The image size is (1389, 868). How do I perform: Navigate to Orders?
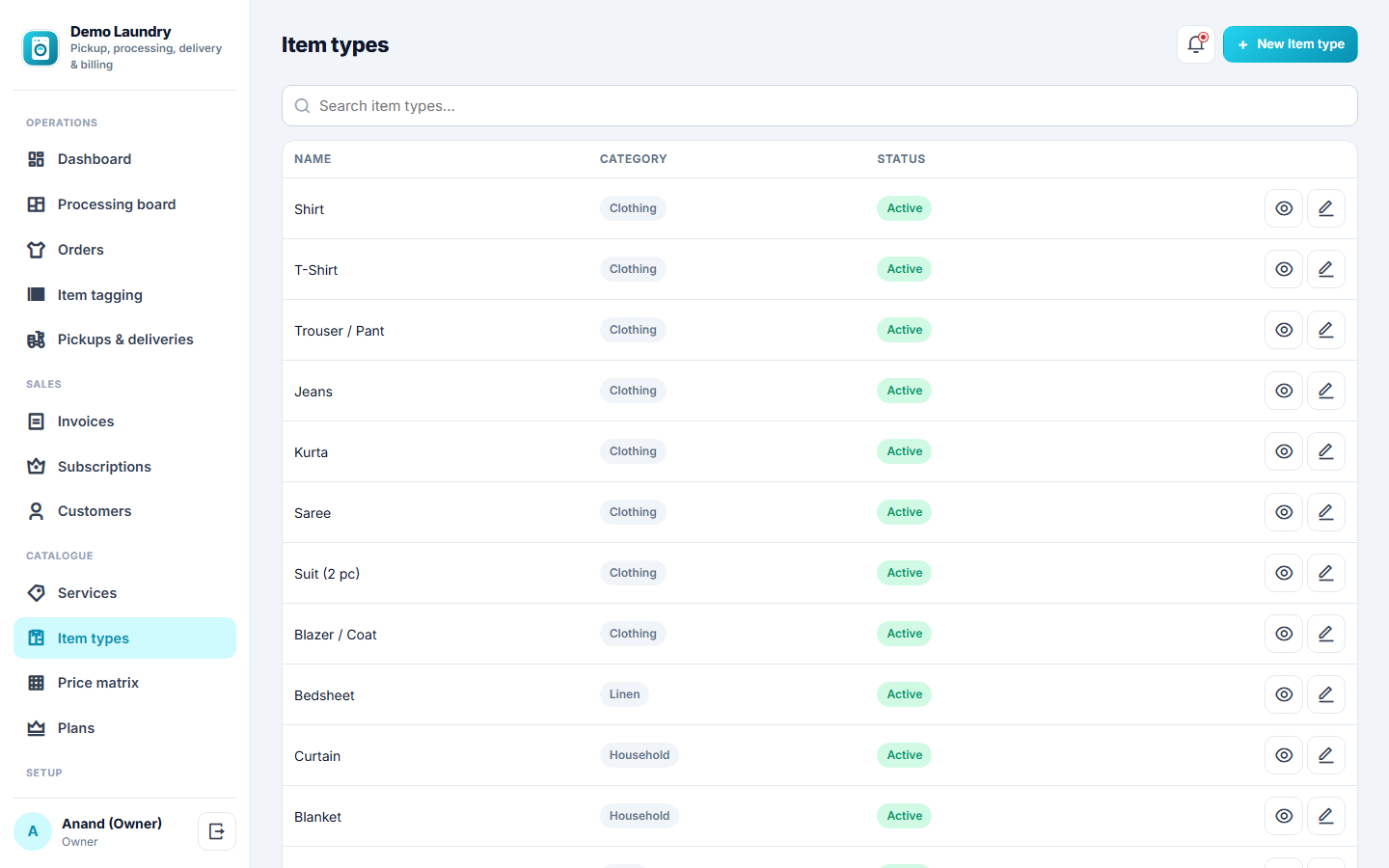click(124, 250)
